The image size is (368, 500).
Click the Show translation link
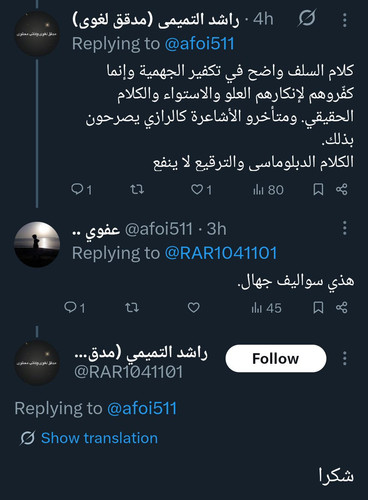click(x=99, y=438)
